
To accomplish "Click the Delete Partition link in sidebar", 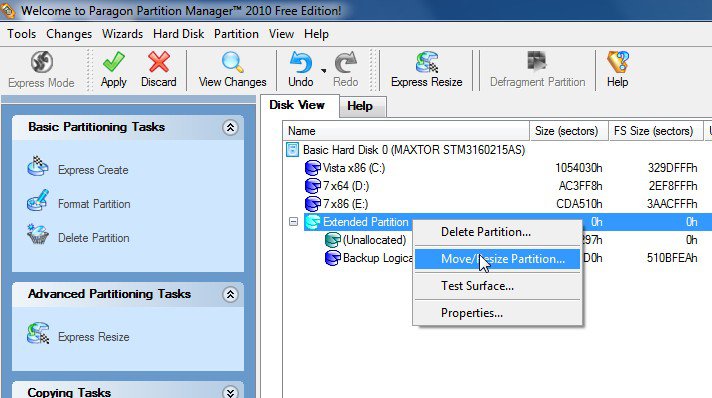I will tap(94, 238).
